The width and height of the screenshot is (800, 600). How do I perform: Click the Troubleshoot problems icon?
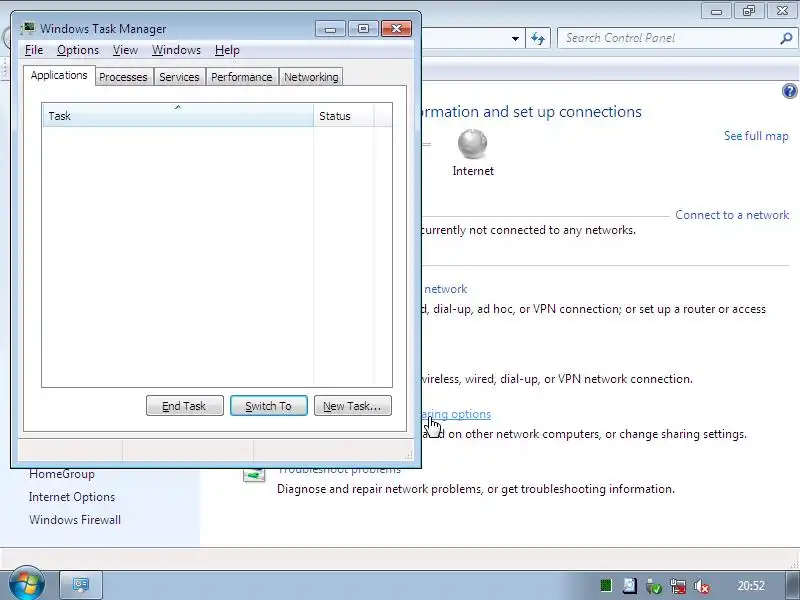pyautogui.click(x=254, y=474)
